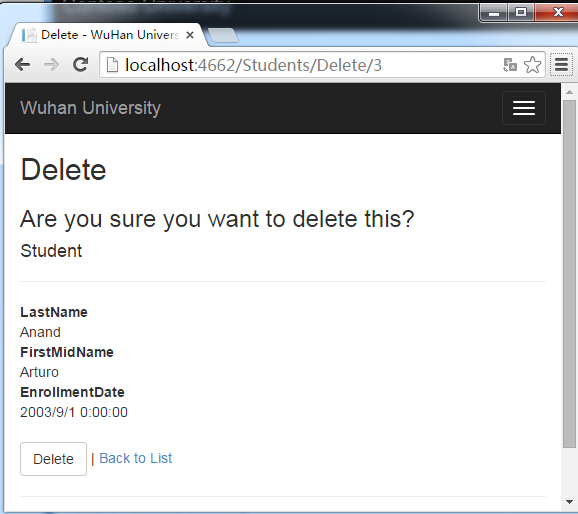Screen dimensions: 578x514
Task: Click the browser forward arrow
Action: click(x=51, y=65)
